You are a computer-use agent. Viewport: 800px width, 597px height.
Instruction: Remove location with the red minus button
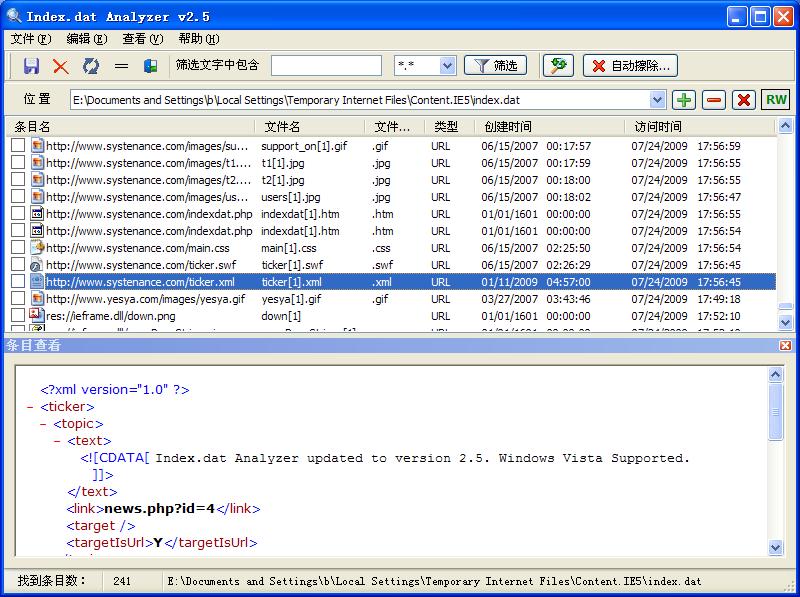714,100
